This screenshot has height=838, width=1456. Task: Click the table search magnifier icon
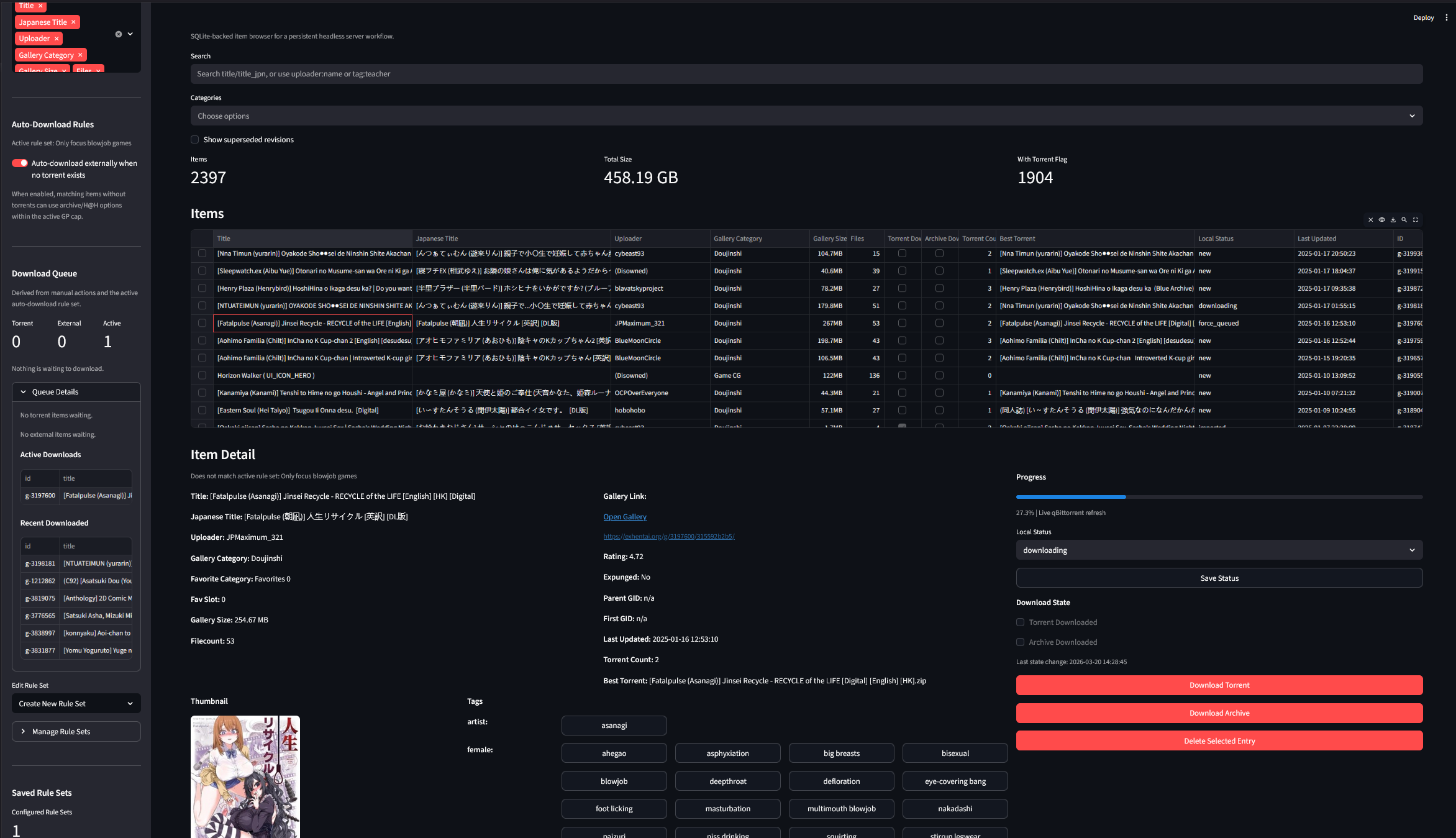tap(1404, 220)
